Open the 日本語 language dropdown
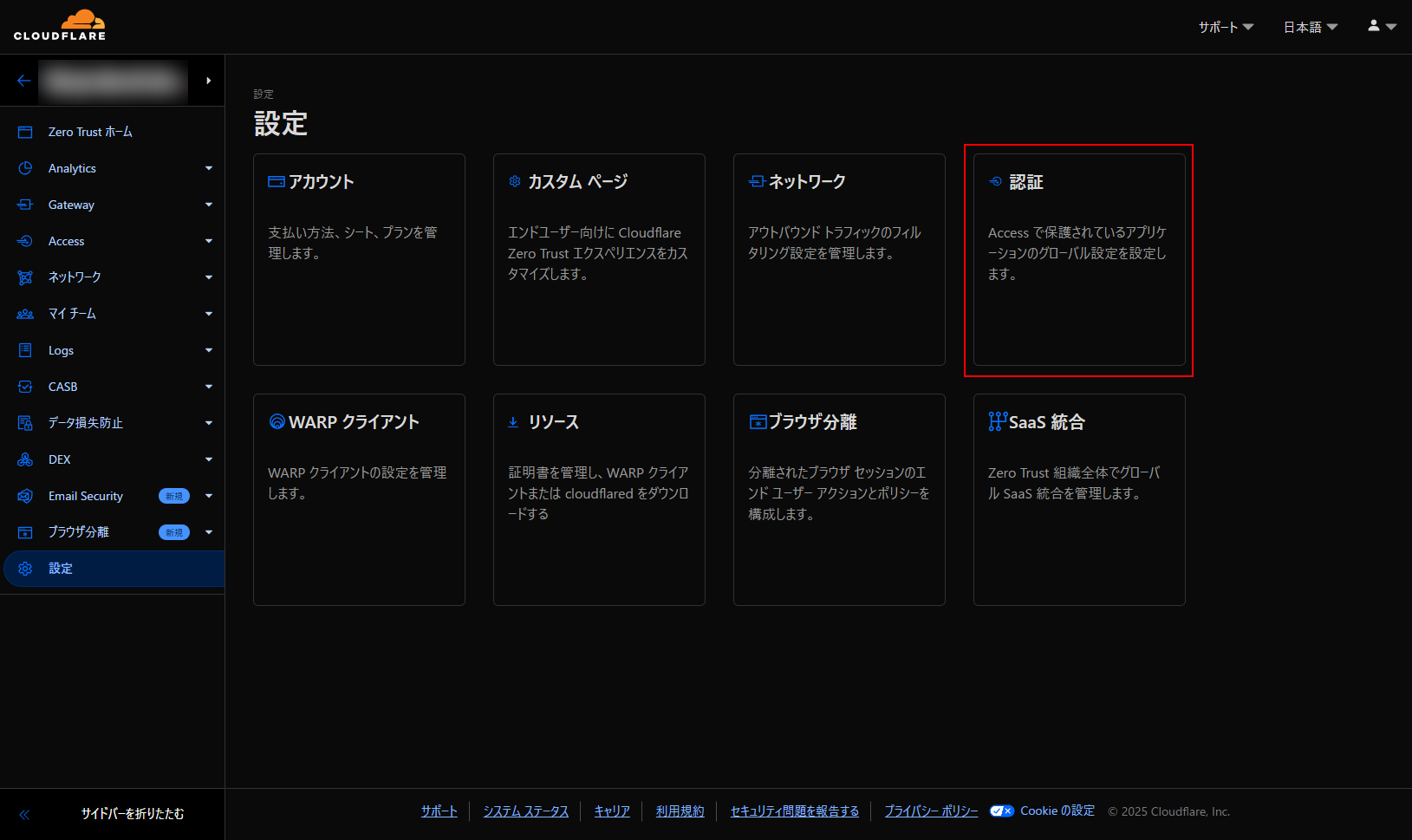The image size is (1412, 840). click(1311, 27)
